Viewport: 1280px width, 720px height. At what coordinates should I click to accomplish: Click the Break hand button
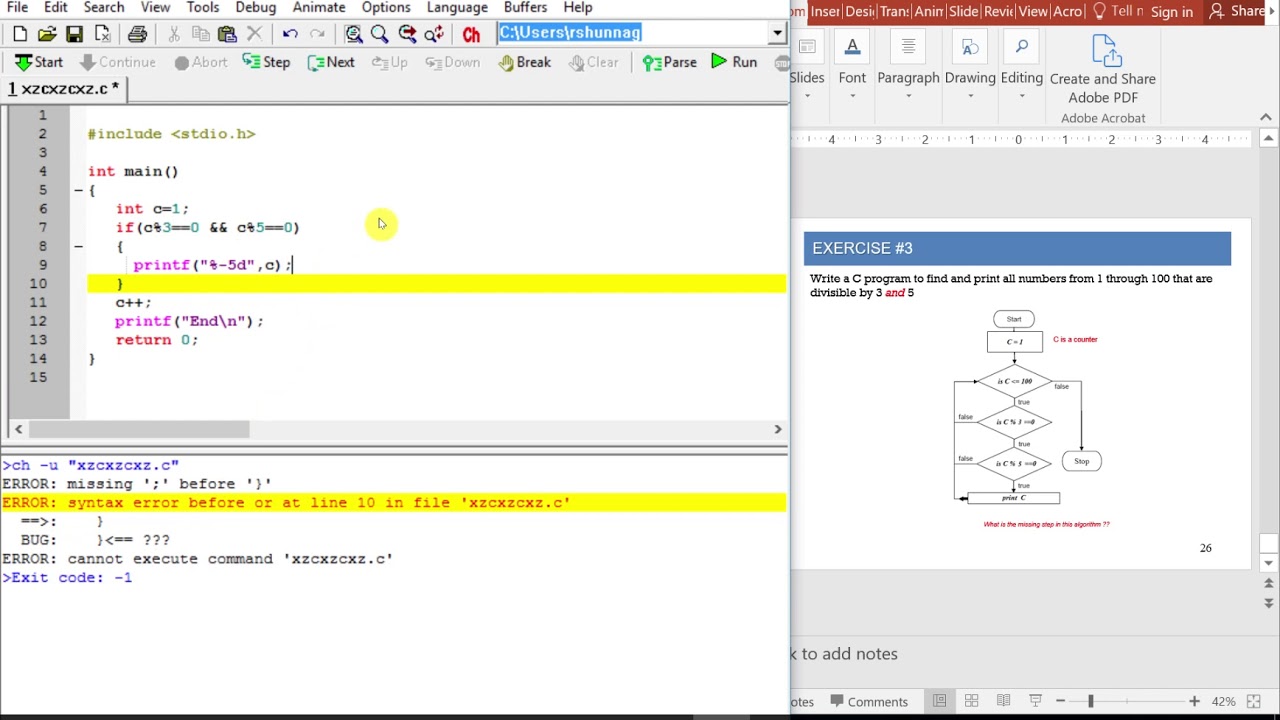pos(525,62)
